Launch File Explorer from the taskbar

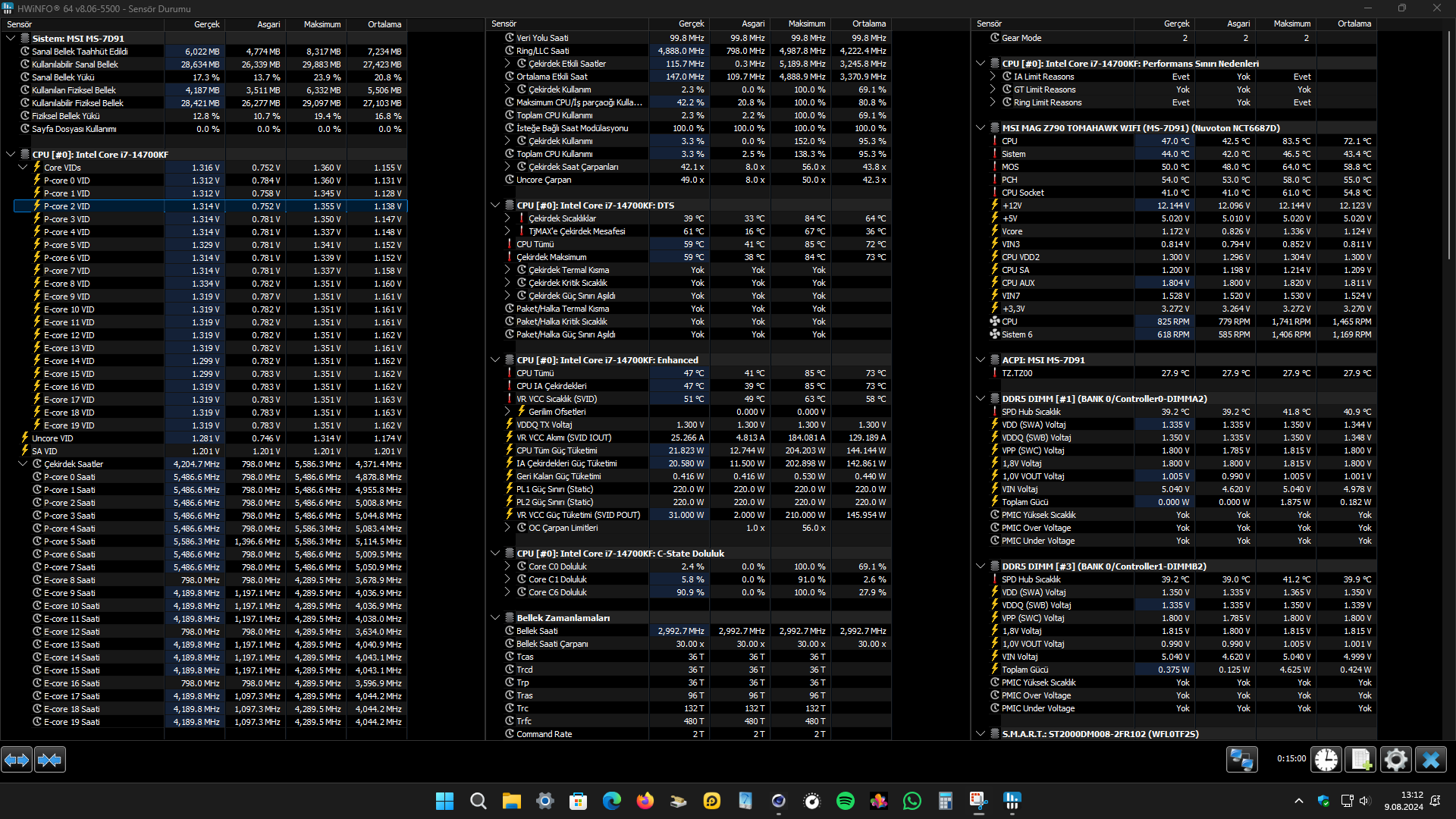[x=512, y=801]
